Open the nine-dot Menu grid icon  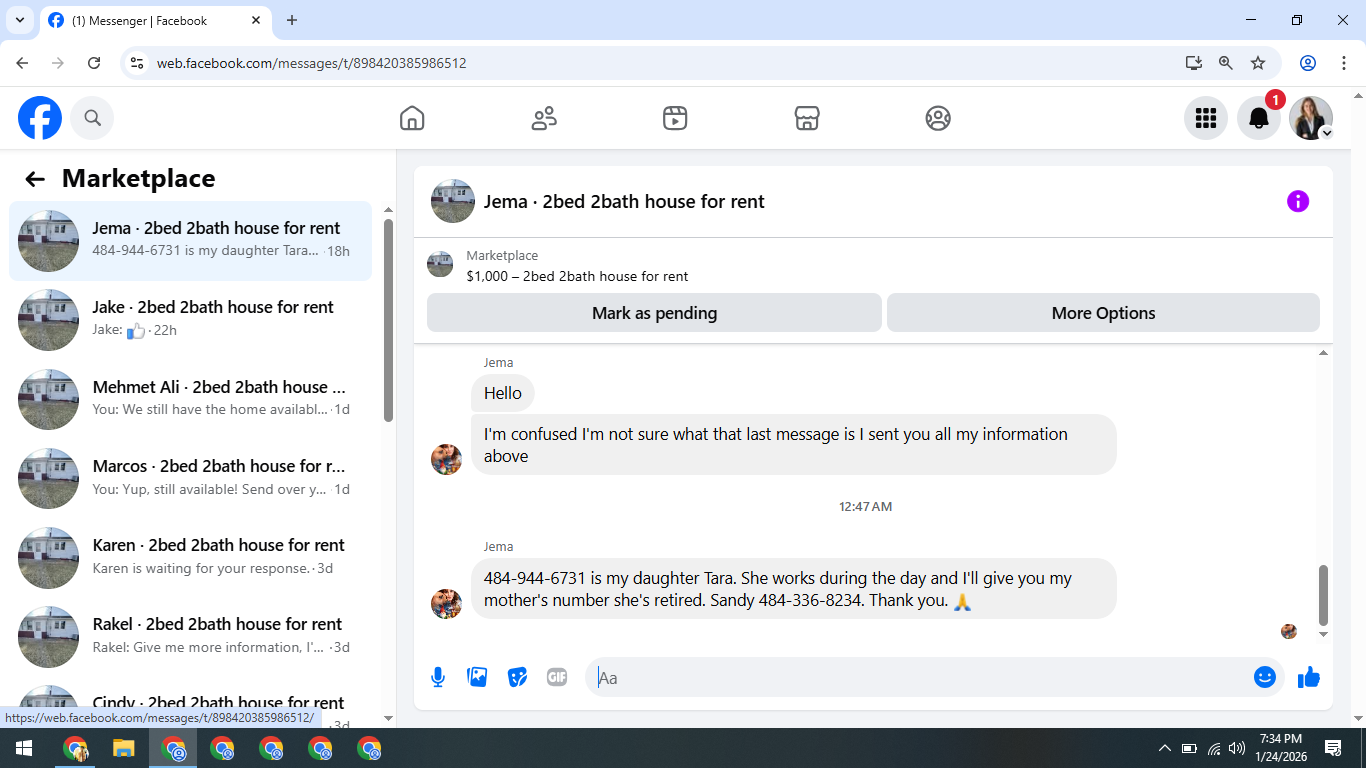(x=1206, y=118)
